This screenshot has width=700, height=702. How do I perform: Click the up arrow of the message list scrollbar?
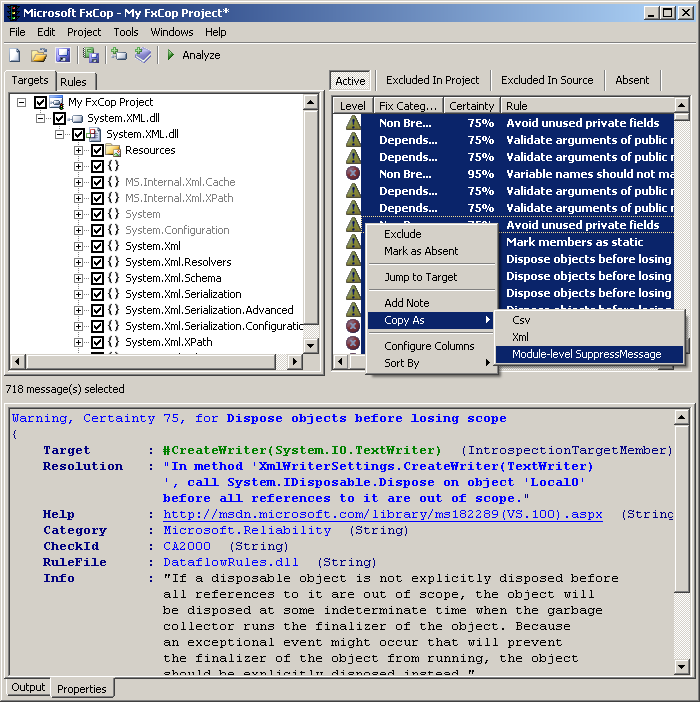pos(681,105)
